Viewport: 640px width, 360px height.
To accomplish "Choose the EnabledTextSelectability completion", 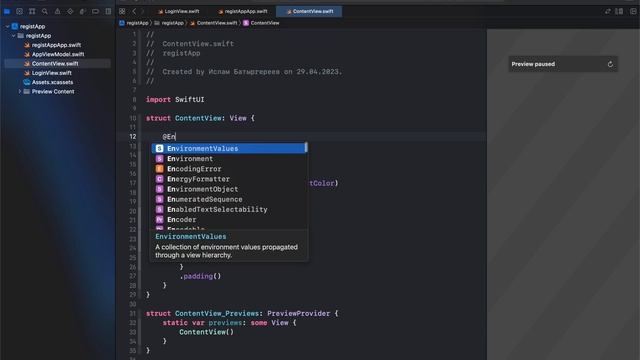I will [x=229, y=209].
